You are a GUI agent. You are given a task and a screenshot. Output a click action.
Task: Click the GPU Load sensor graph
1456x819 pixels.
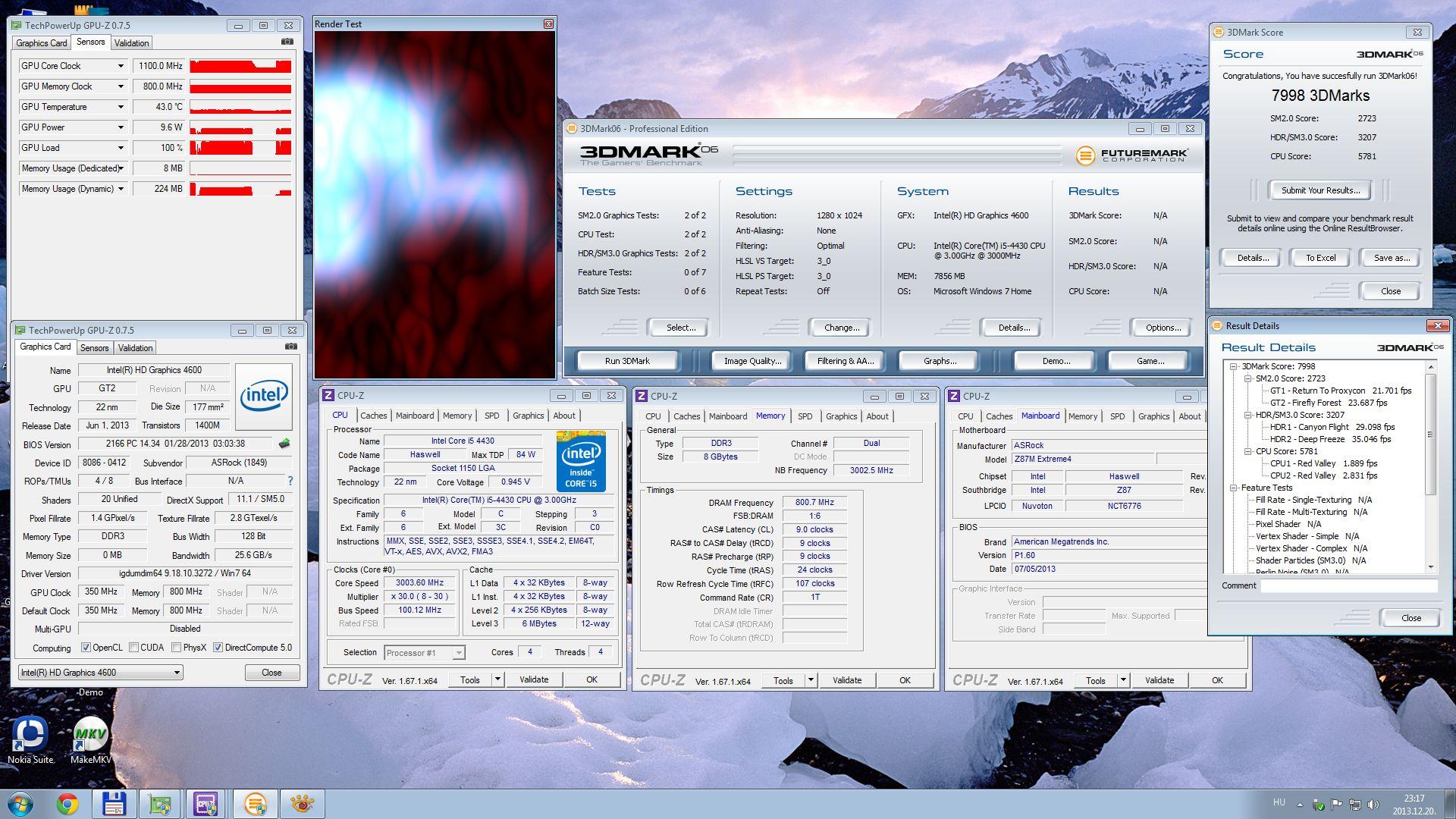240,148
